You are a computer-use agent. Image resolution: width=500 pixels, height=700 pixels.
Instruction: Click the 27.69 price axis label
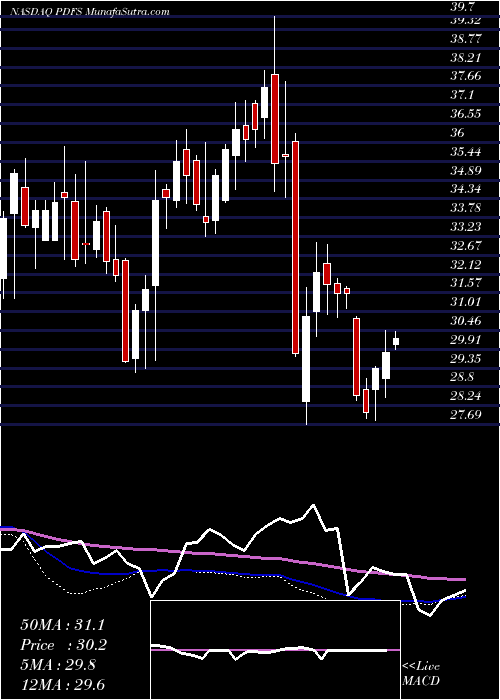tap(467, 415)
